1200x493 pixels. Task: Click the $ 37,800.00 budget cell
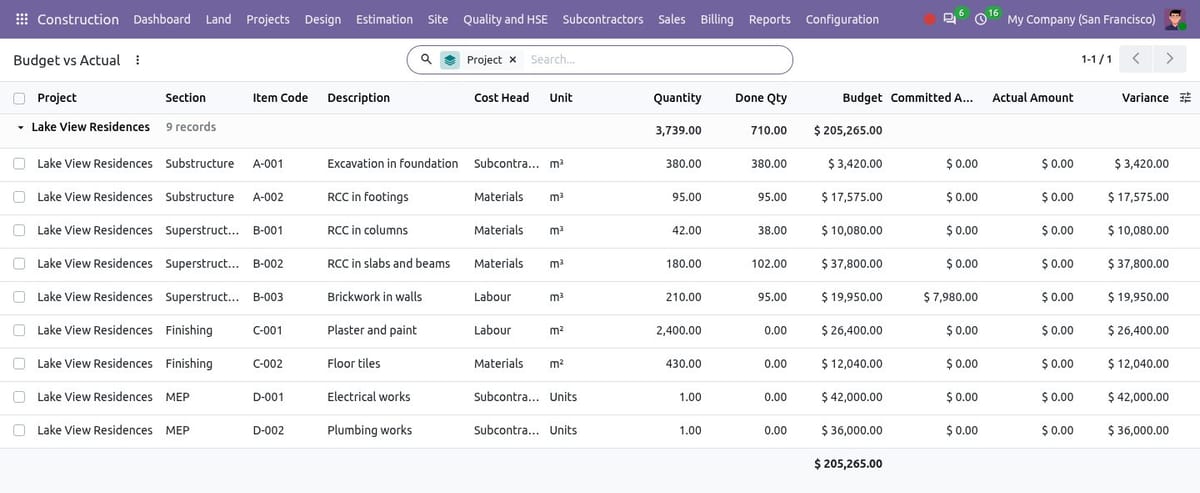852,264
